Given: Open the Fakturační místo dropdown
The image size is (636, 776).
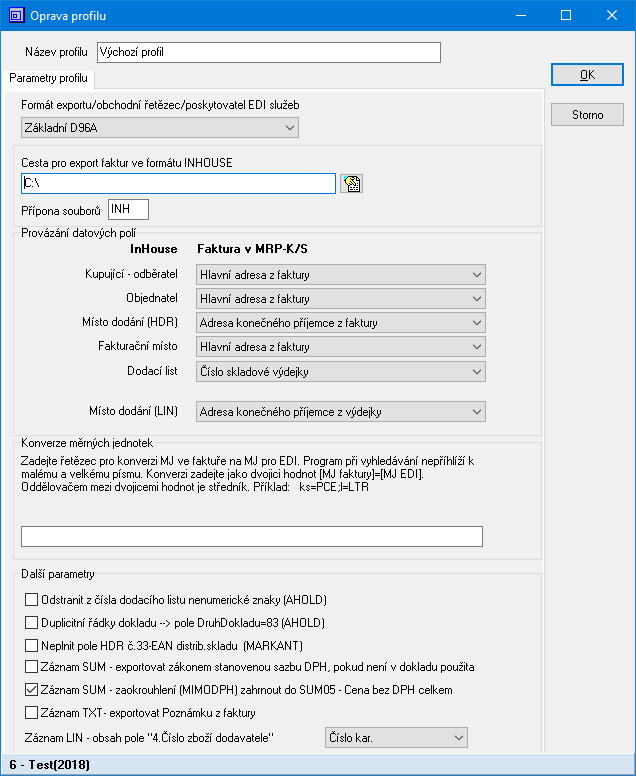Looking at the screenshot, I should click(340, 347).
